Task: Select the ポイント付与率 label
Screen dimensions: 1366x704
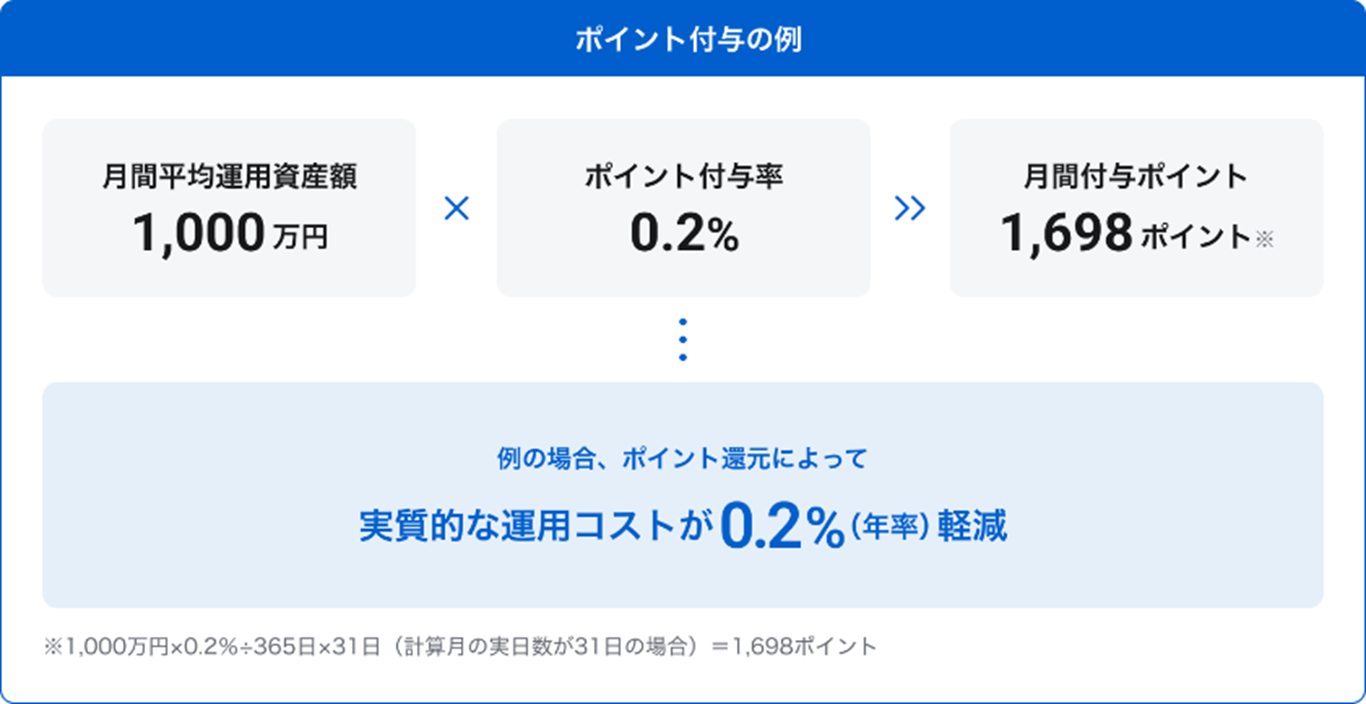Action: coord(683,177)
